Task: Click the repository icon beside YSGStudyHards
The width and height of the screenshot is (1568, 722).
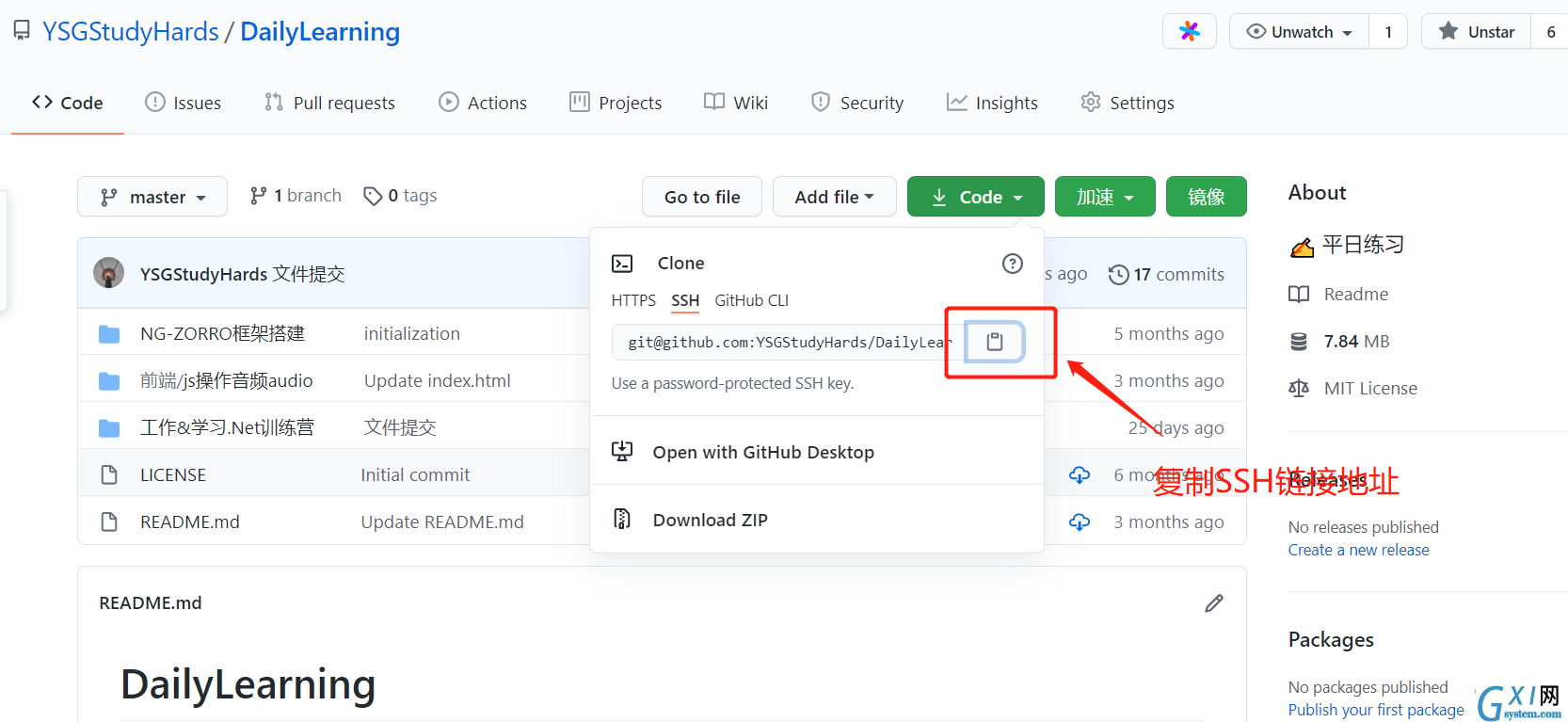Action: coord(22,31)
